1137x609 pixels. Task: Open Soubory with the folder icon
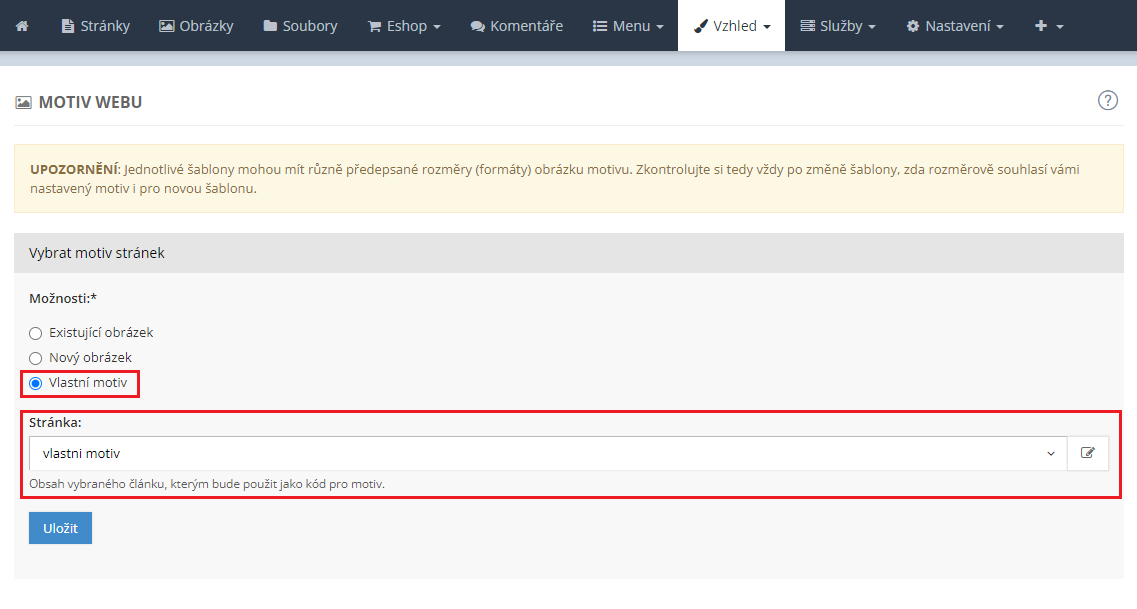tap(300, 26)
